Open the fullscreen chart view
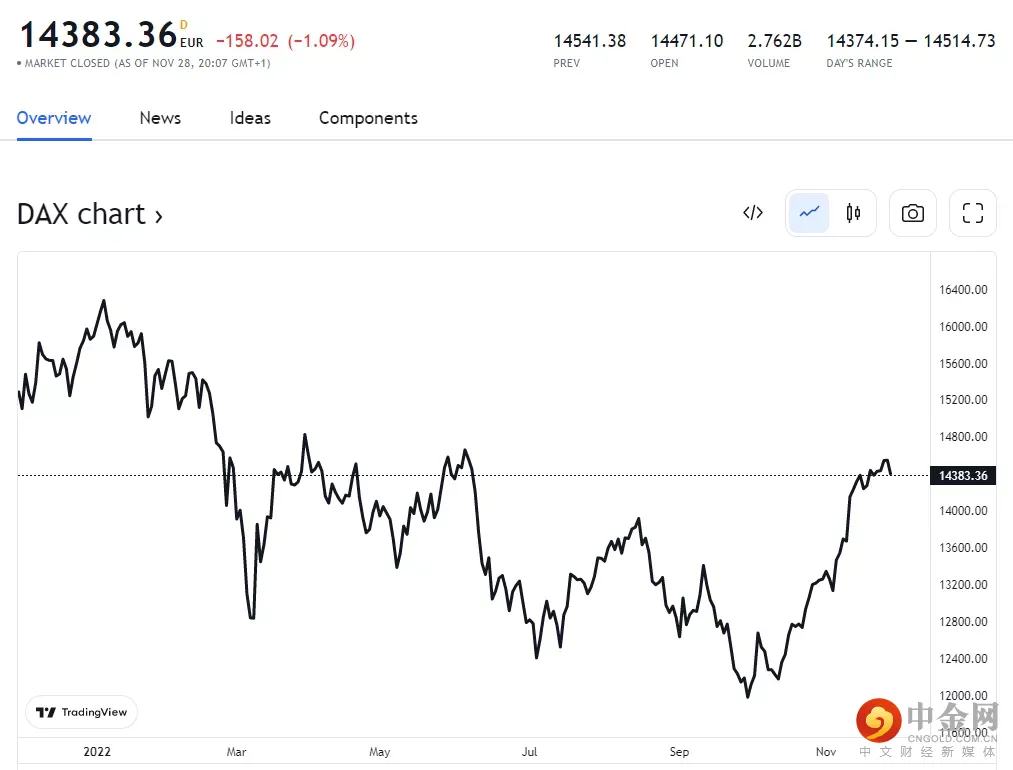The height and width of the screenshot is (770, 1013). (972, 213)
